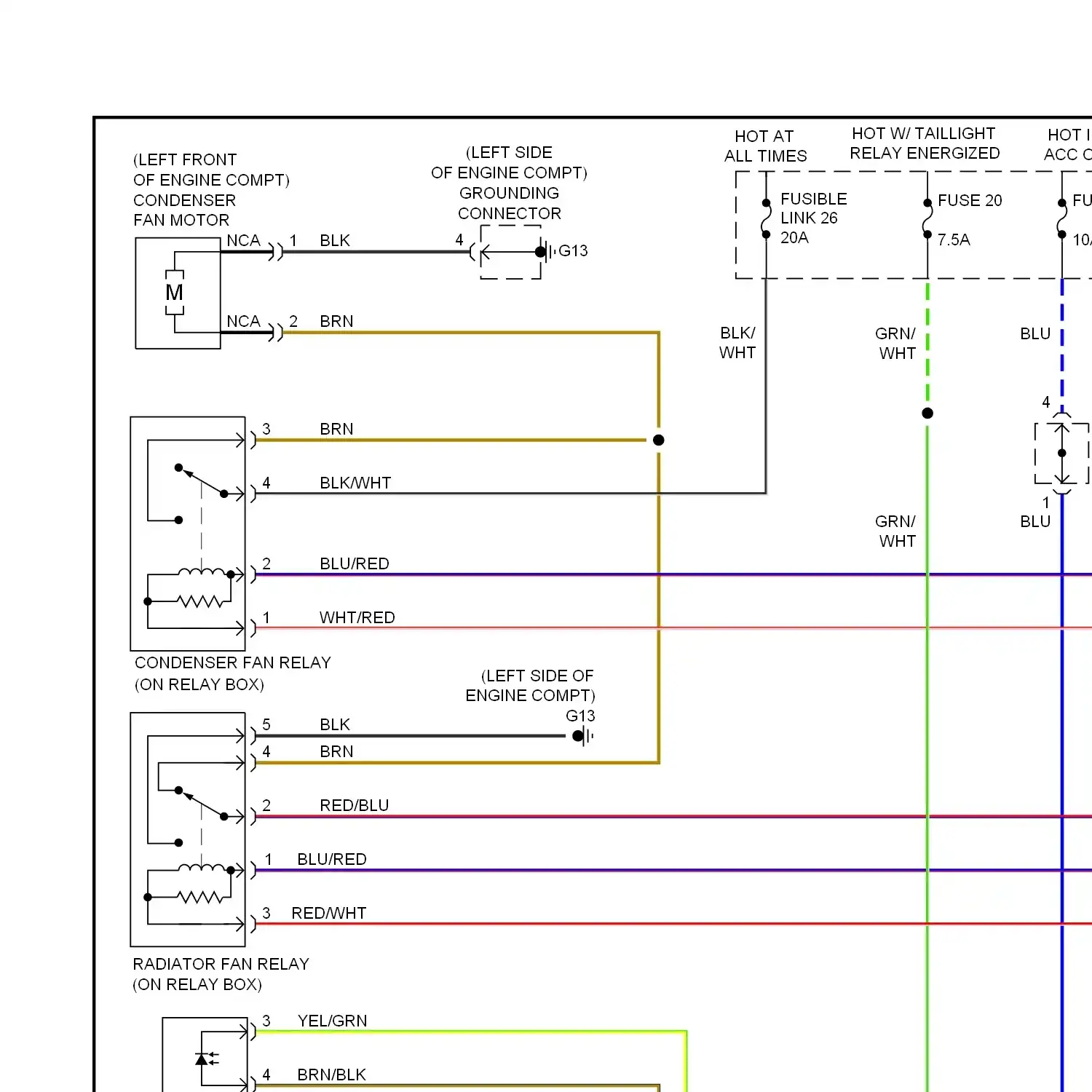Click the BRN label at condenser relay pin 3

coord(336,429)
